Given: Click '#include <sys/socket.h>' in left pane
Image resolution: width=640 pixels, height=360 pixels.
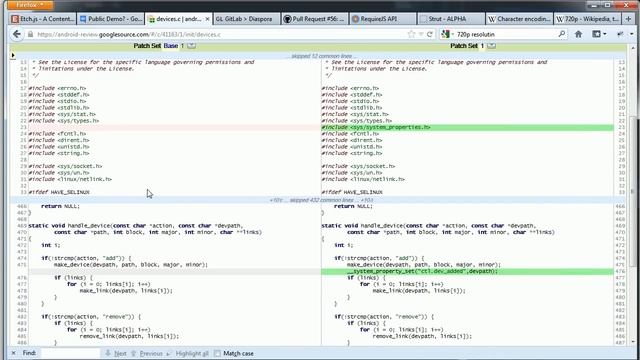Looking at the screenshot, I should [65, 166].
